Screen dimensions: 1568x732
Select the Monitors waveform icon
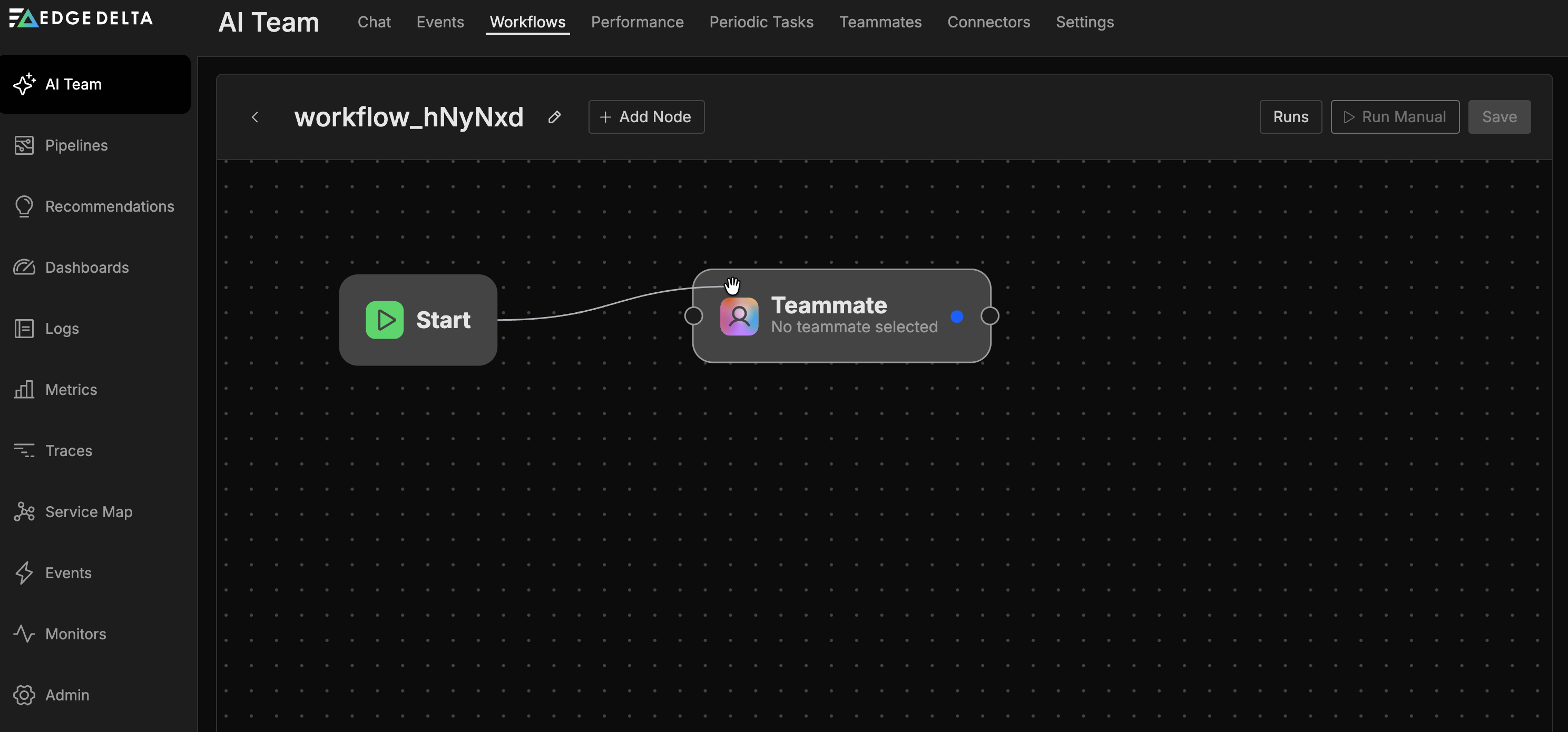[24, 634]
